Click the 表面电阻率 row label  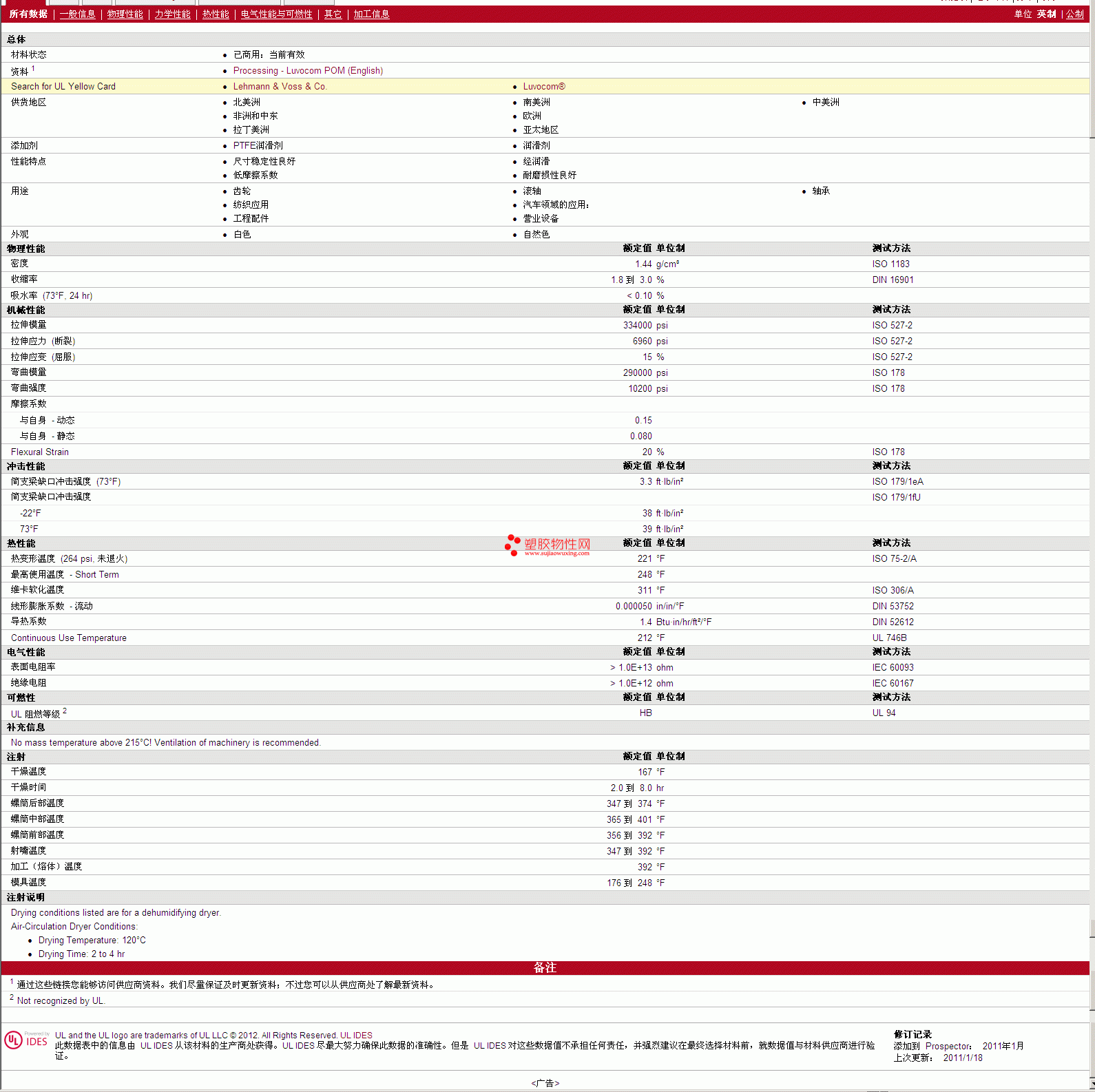click(x=33, y=667)
